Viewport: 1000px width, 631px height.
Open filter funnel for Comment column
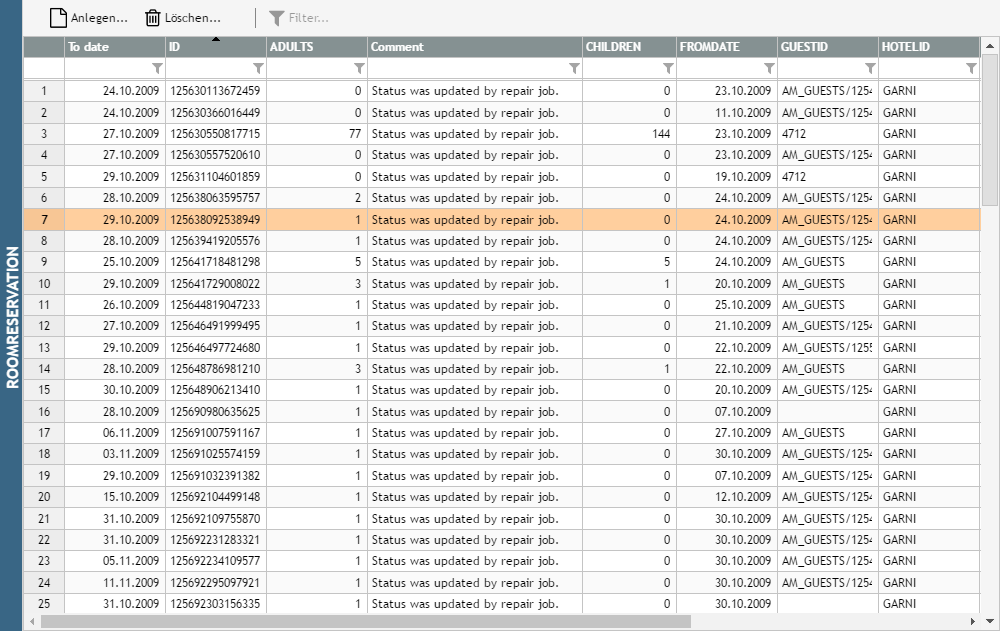[x=574, y=68]
